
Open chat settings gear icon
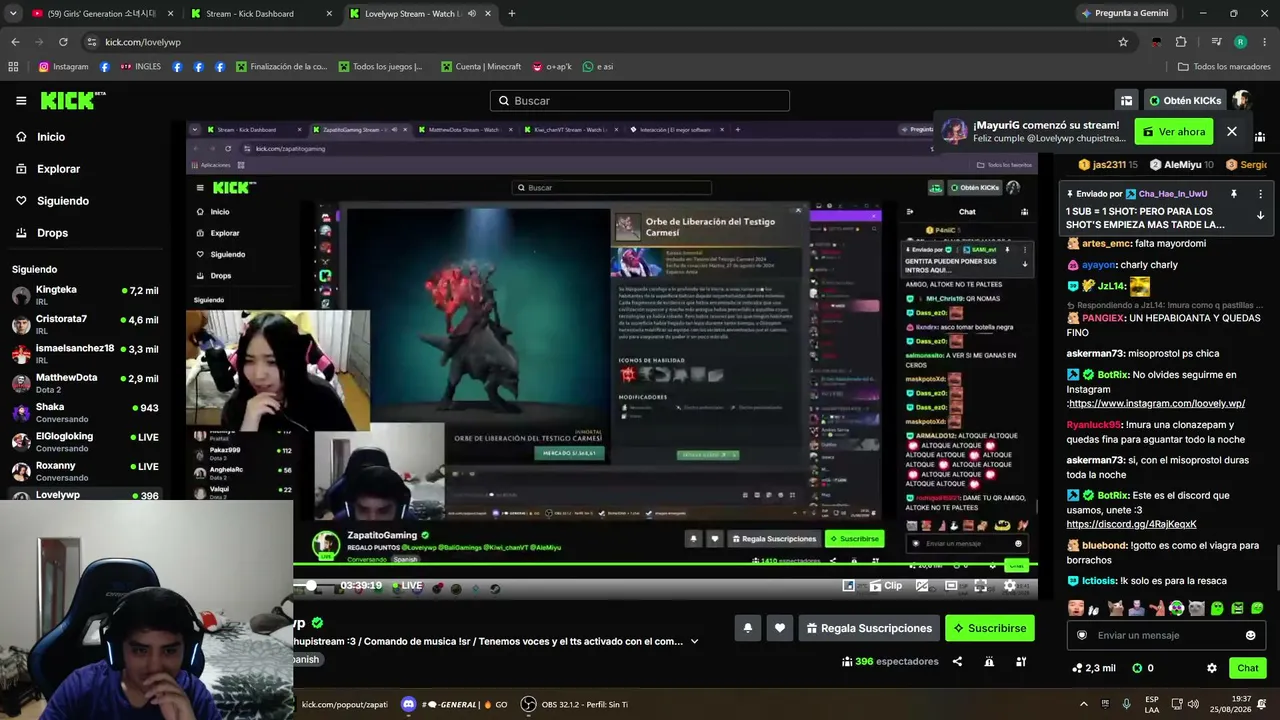(x=1212, y=668)
